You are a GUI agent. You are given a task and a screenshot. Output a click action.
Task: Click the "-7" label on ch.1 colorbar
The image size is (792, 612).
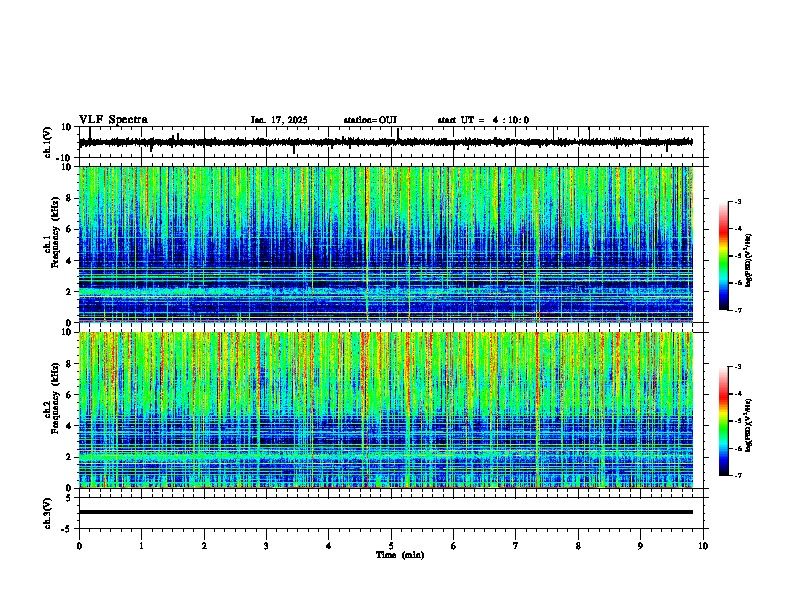click(738, 310)
